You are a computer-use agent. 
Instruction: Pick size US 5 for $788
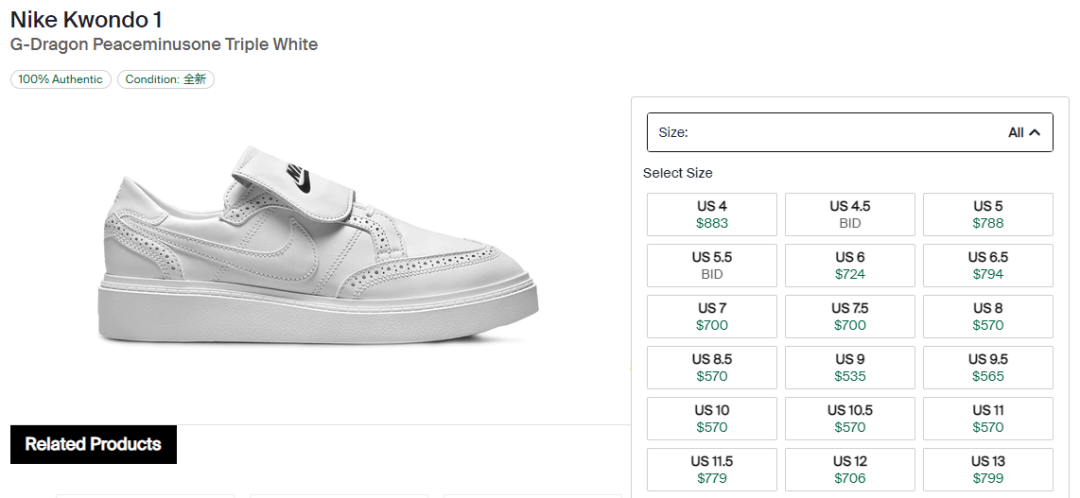[x=987, y=214]
